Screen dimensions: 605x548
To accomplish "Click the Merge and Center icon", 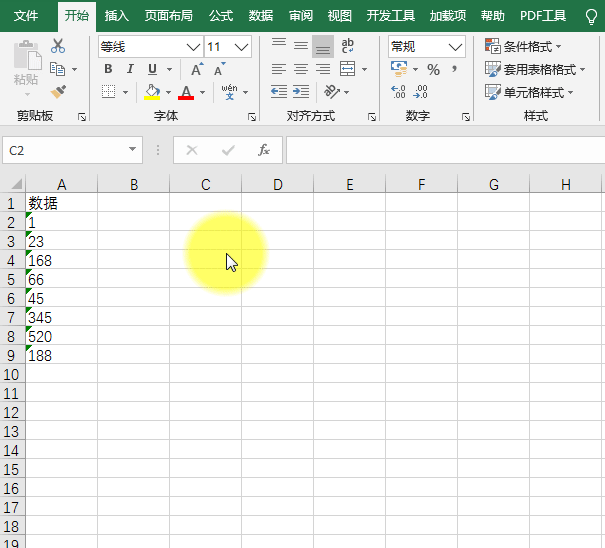I will pos(347,69).
